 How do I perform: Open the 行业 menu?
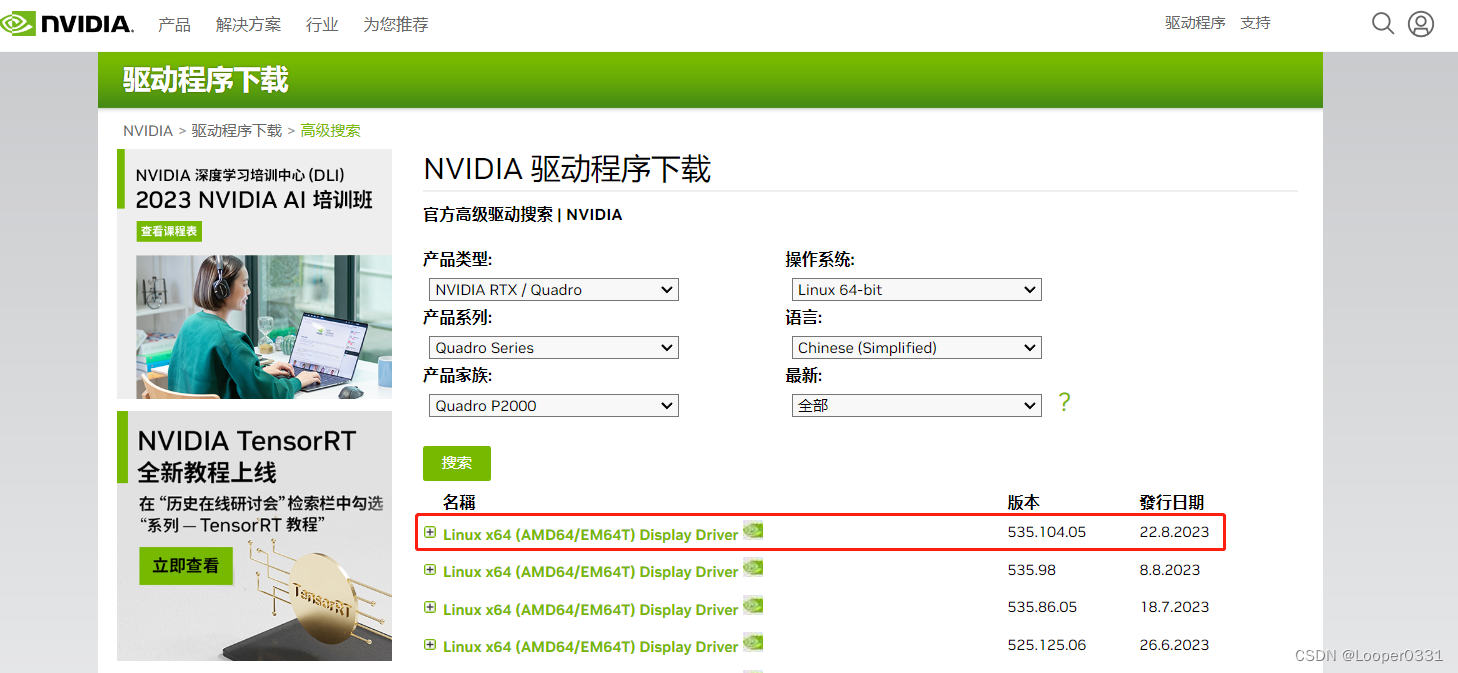click(322, 24)
